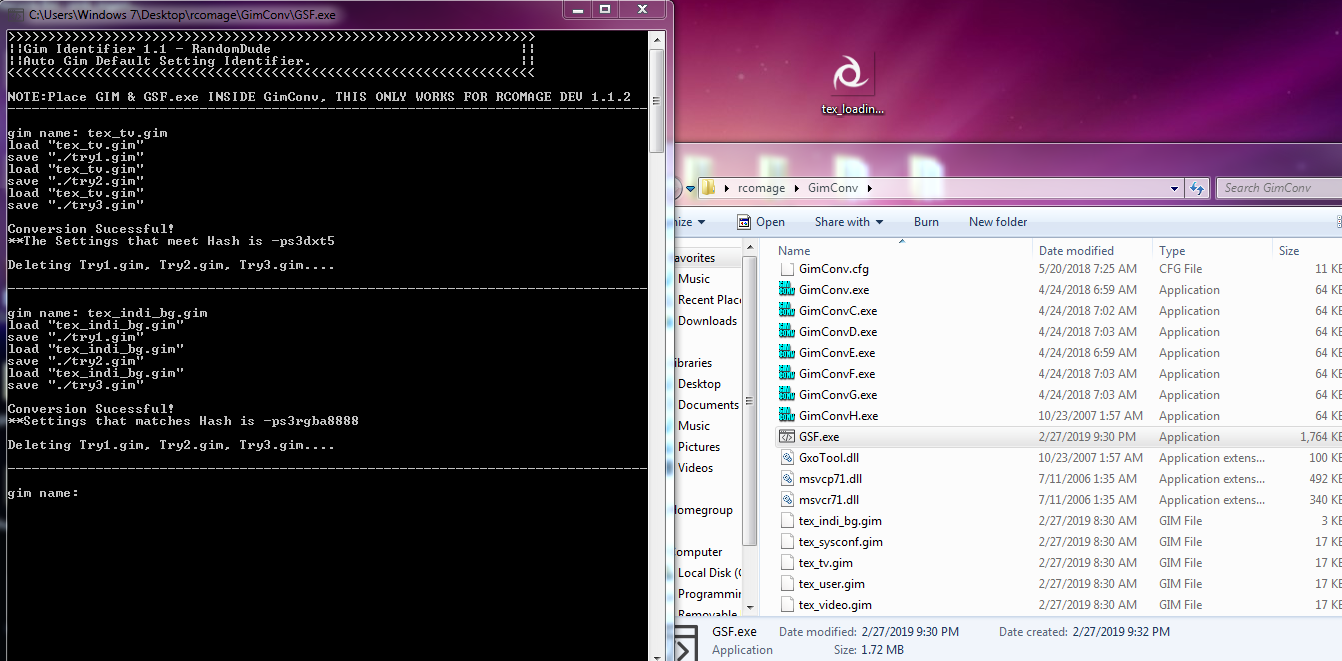Create a New folder from toolbar
This screenshot has width=1342, height=661.
(997, 222)
